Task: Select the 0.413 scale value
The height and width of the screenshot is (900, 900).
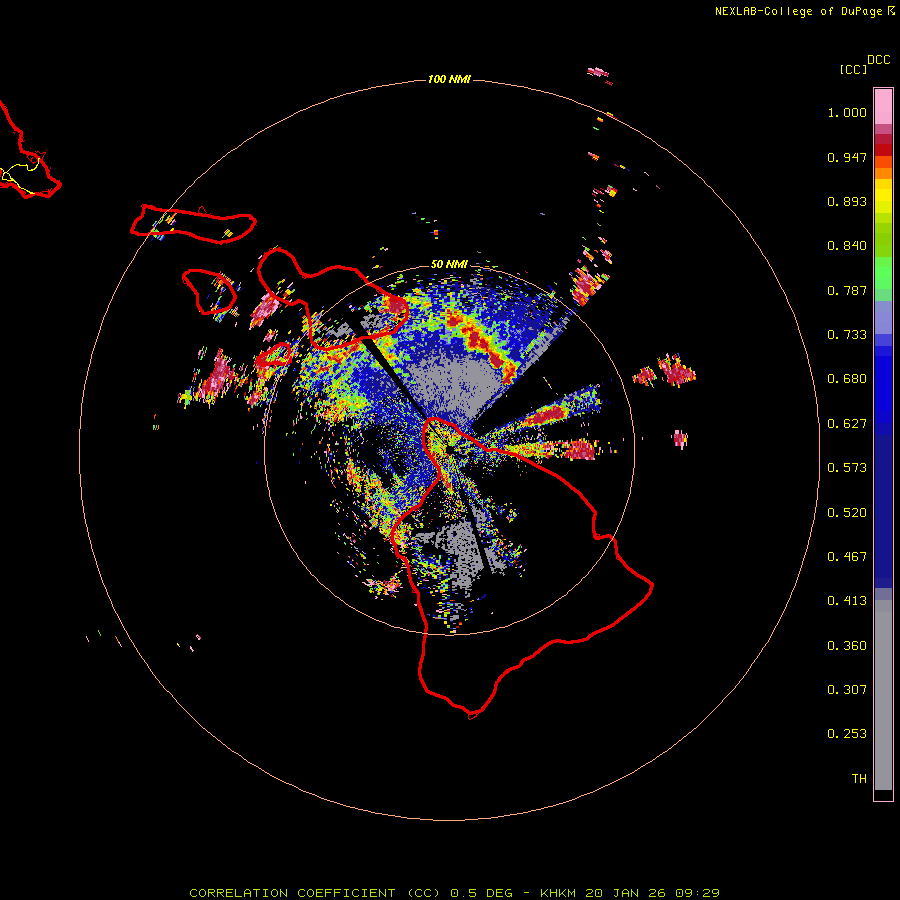Action: pos(847,601)
